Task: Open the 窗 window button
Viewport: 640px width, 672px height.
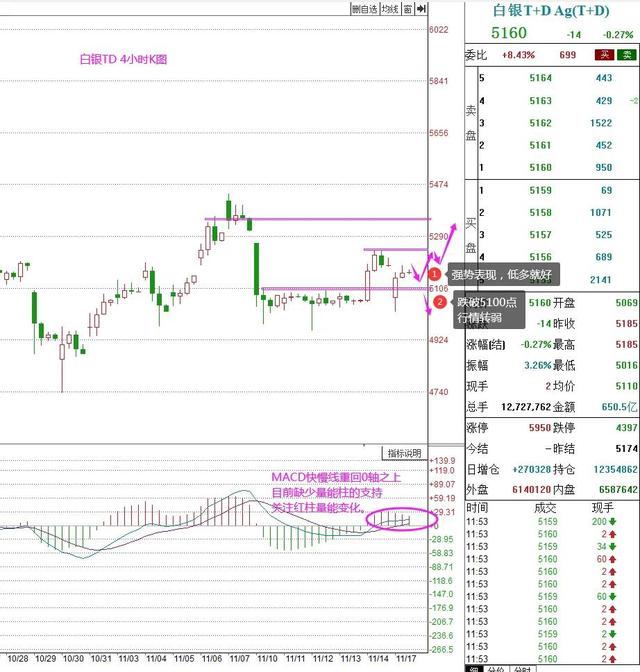Action: click(x=408, y=9)
